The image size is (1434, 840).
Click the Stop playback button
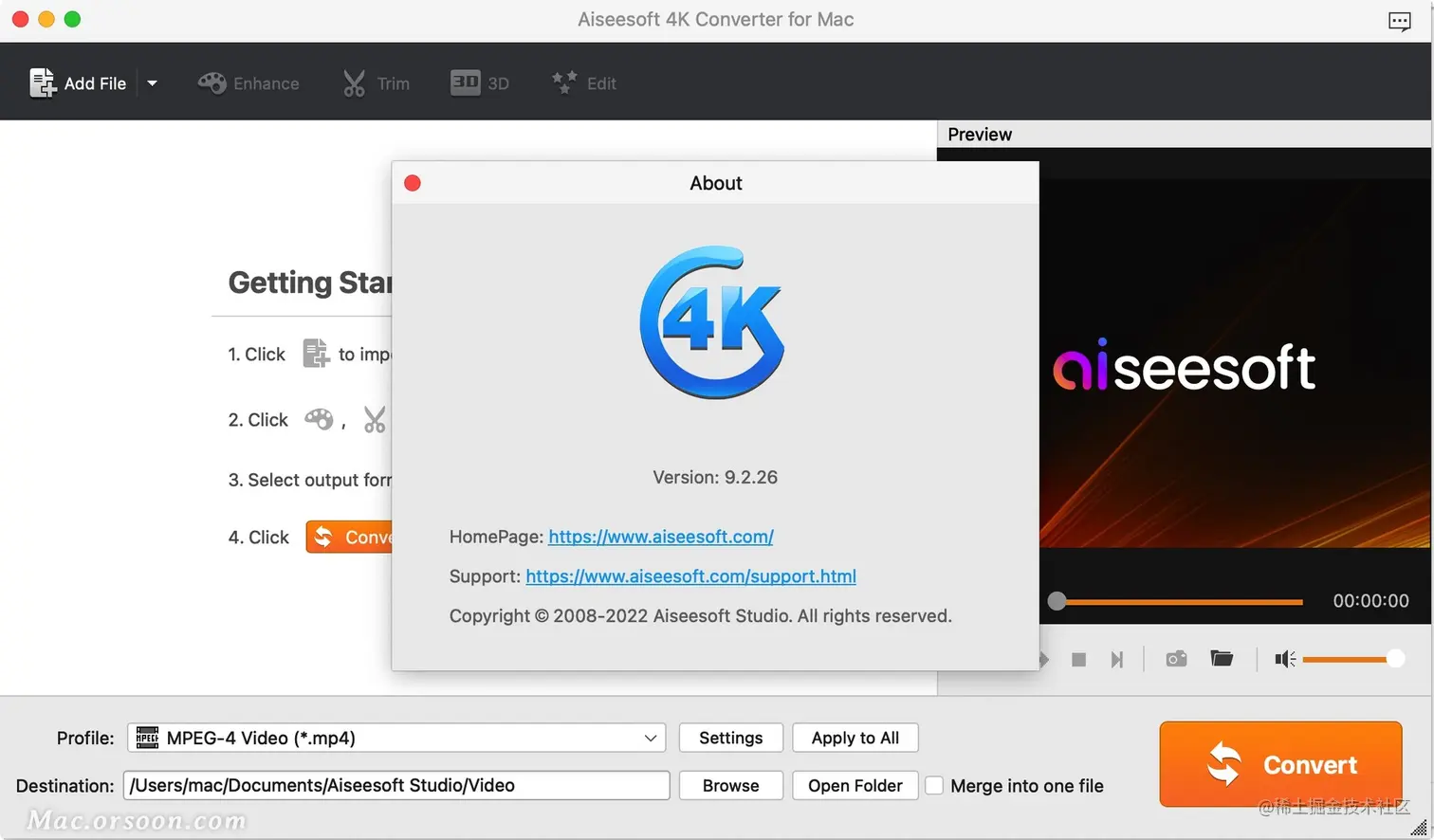click(x=1078, y=659)
